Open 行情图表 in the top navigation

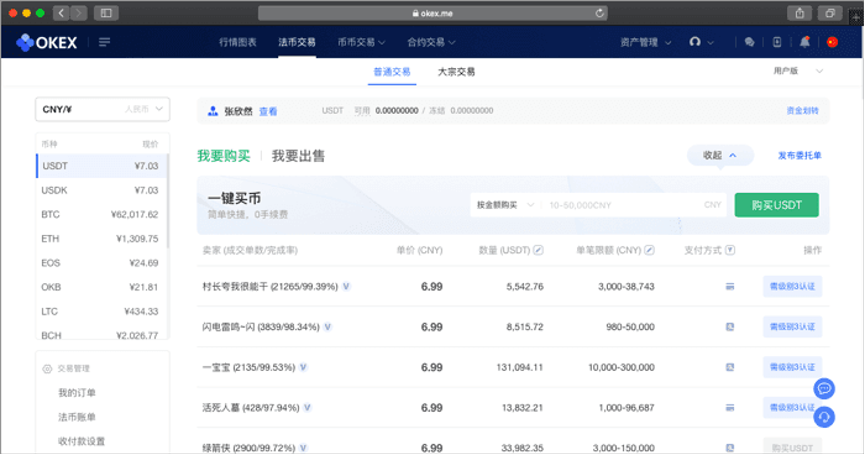[238, 42]
